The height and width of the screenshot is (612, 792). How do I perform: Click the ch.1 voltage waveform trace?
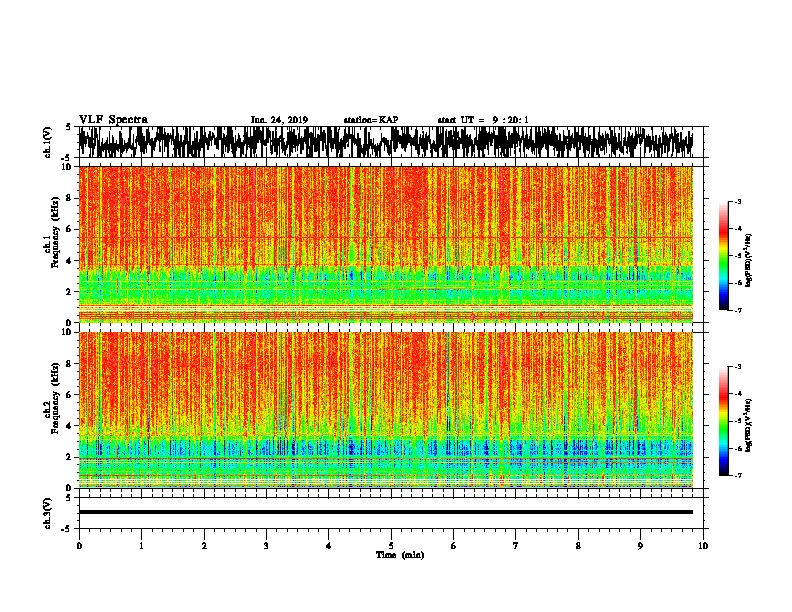pyautogui.click(x=385, y=141)
